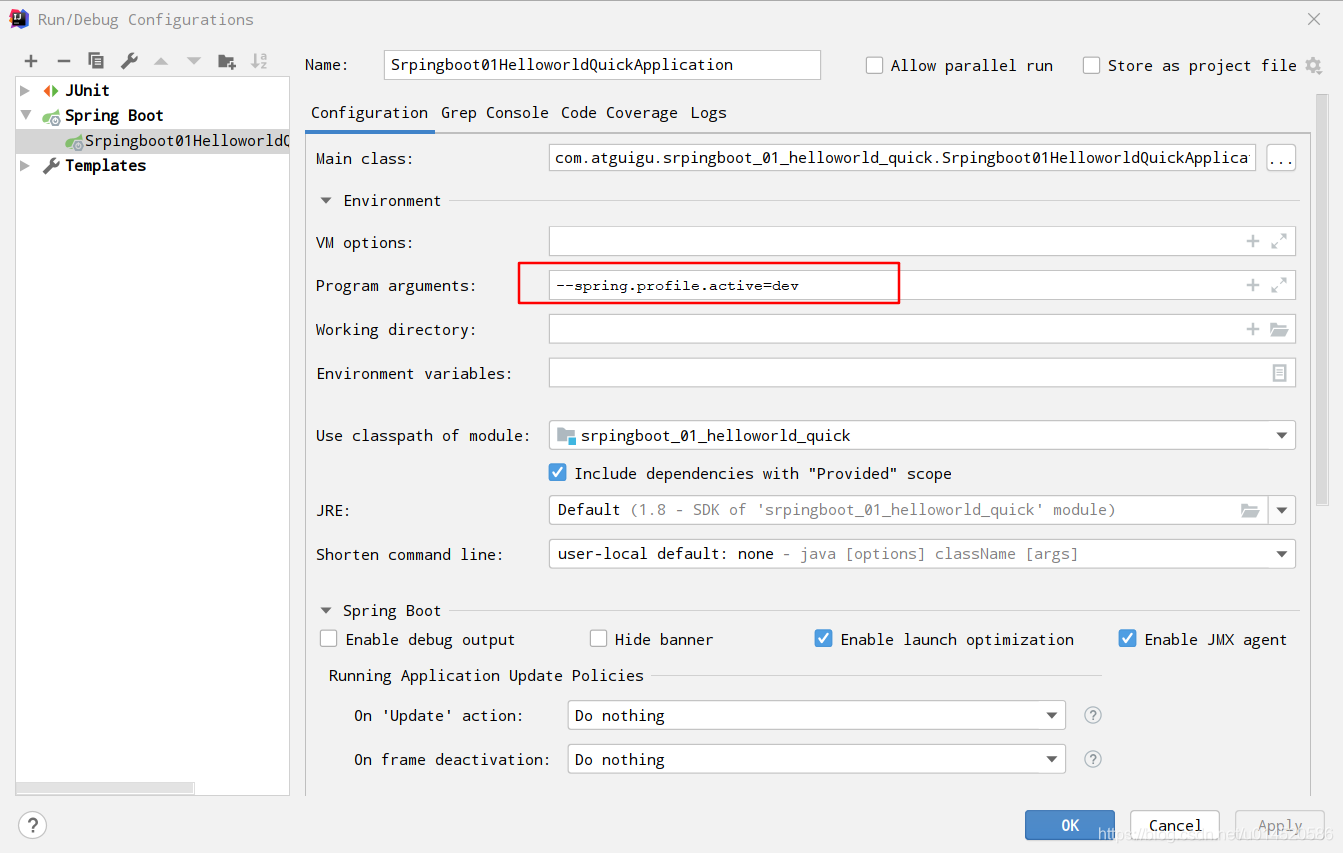Click the Spring Boot leaf icon
1343x853 pixels.
(51, 116)
